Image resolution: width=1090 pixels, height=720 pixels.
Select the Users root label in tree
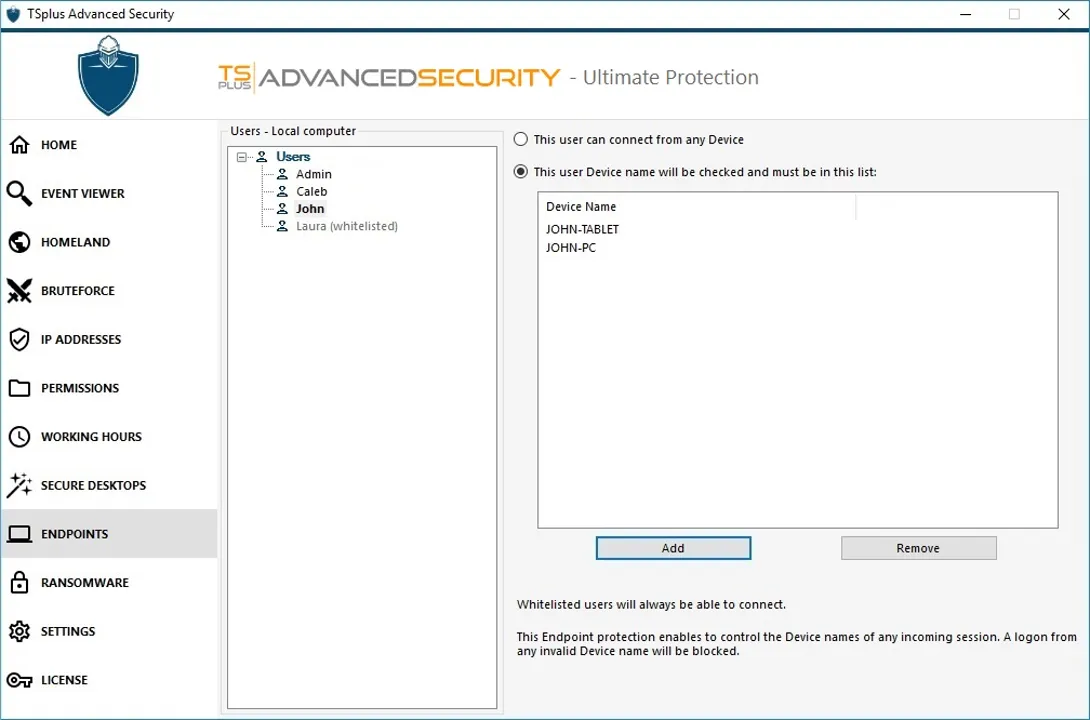pos(293,156)
